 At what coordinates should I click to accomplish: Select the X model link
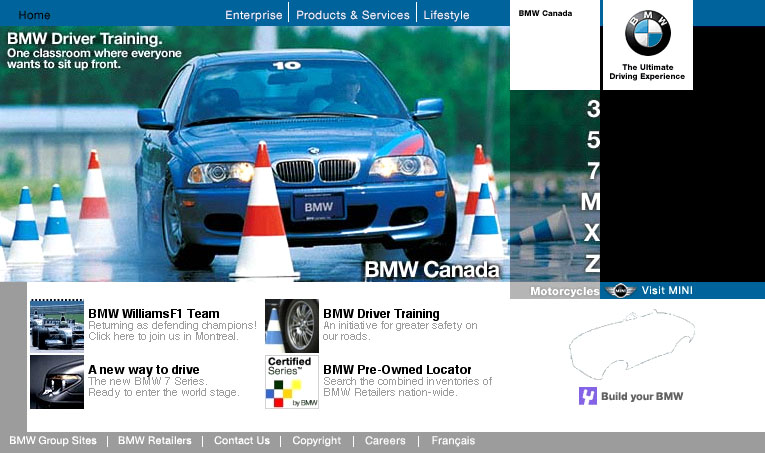point(592,233)
